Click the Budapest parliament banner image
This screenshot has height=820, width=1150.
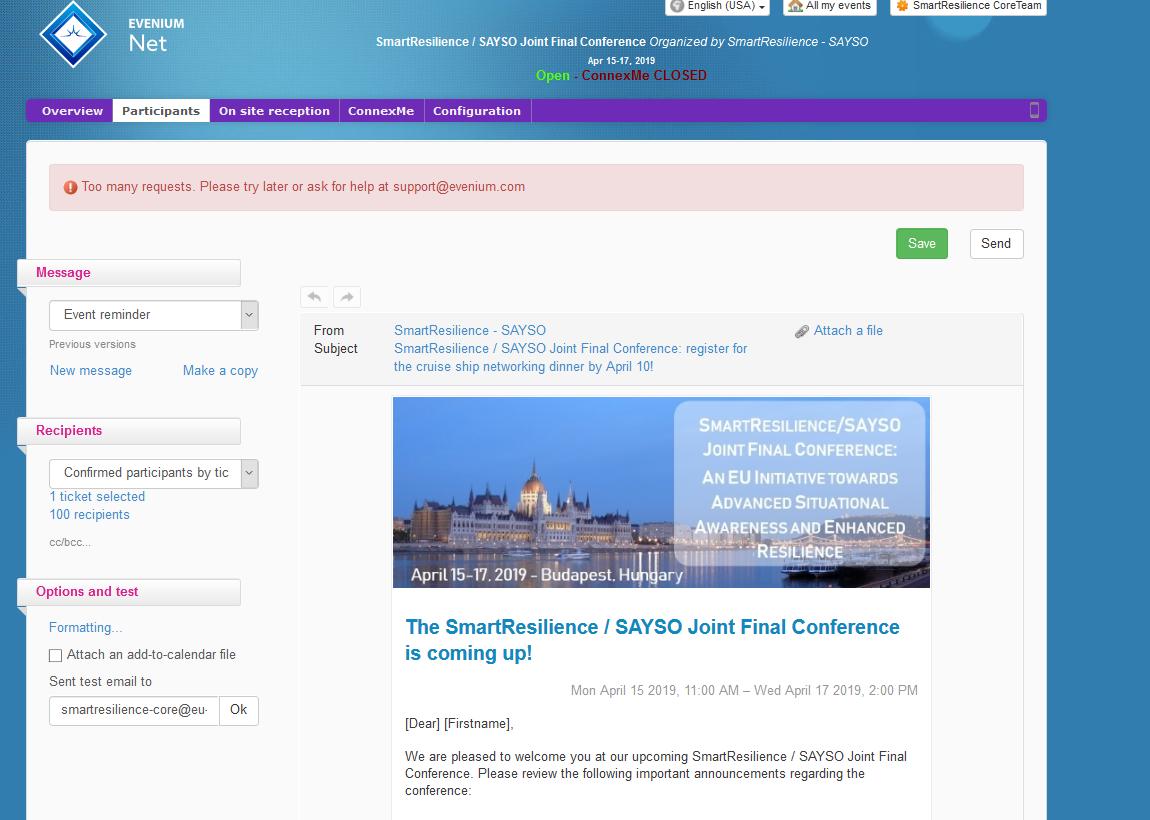point(661,492)
